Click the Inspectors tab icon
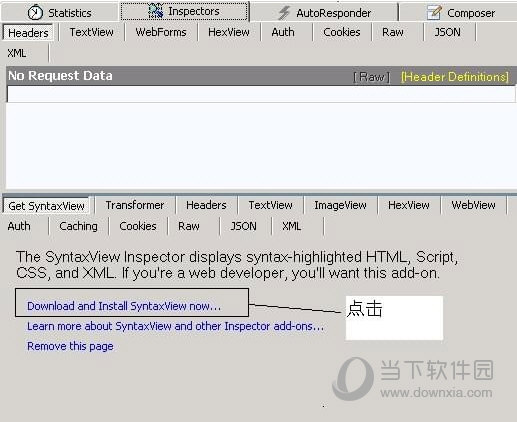The height and width of the screenshot is (422, 517). pos(156,11)
